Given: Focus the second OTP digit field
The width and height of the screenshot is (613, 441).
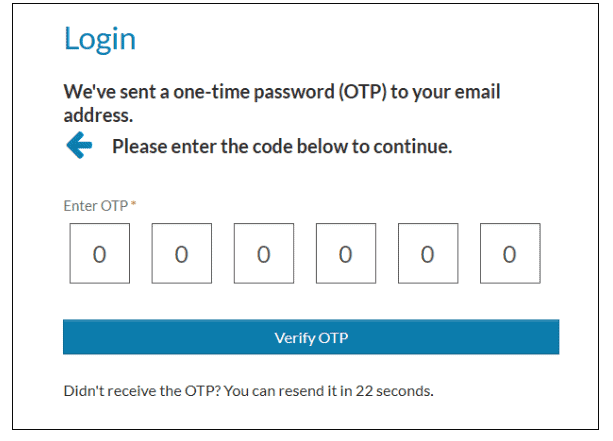Looking at the screenshot, I should [181, 254].
